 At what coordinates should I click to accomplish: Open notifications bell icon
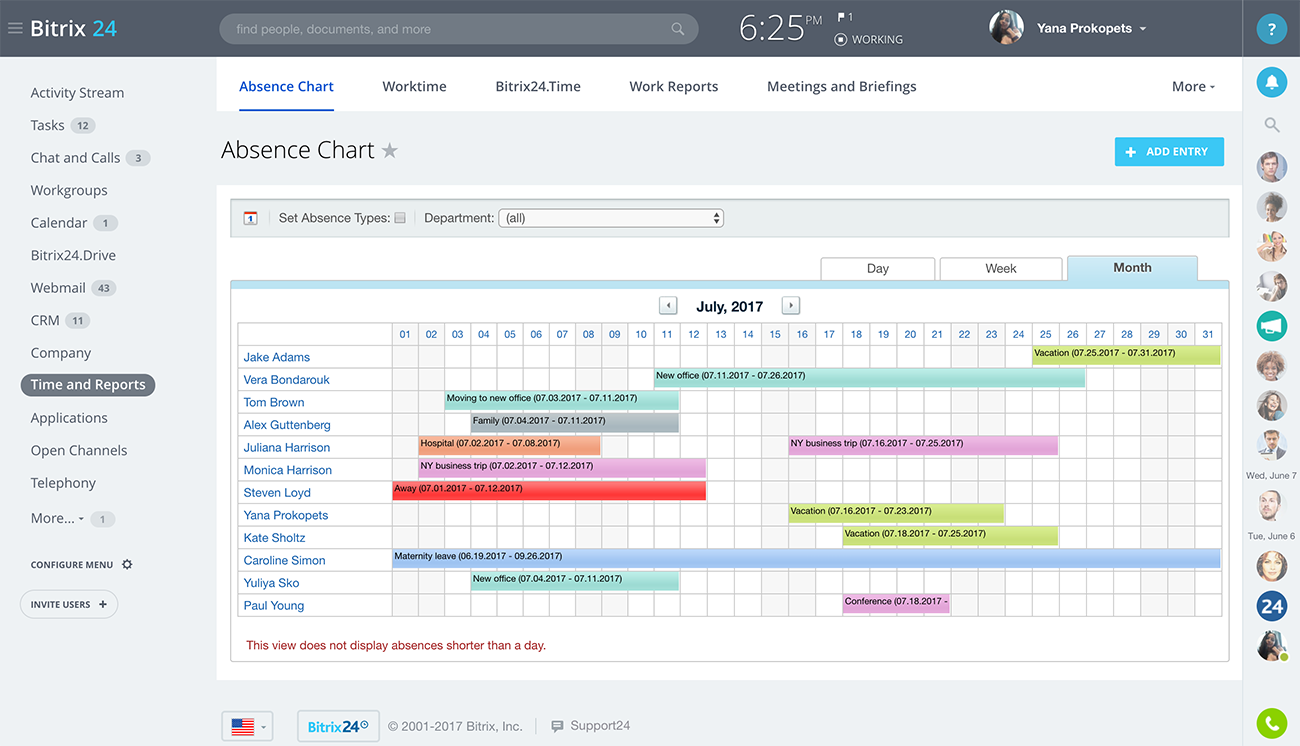[x=1271, y=83]
